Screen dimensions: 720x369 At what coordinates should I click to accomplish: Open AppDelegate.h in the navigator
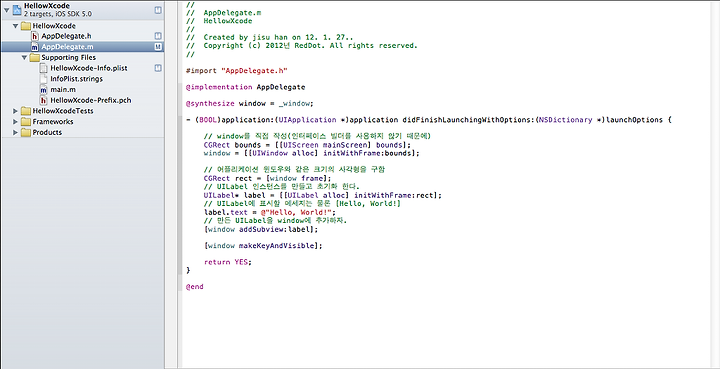coord(67,36)
